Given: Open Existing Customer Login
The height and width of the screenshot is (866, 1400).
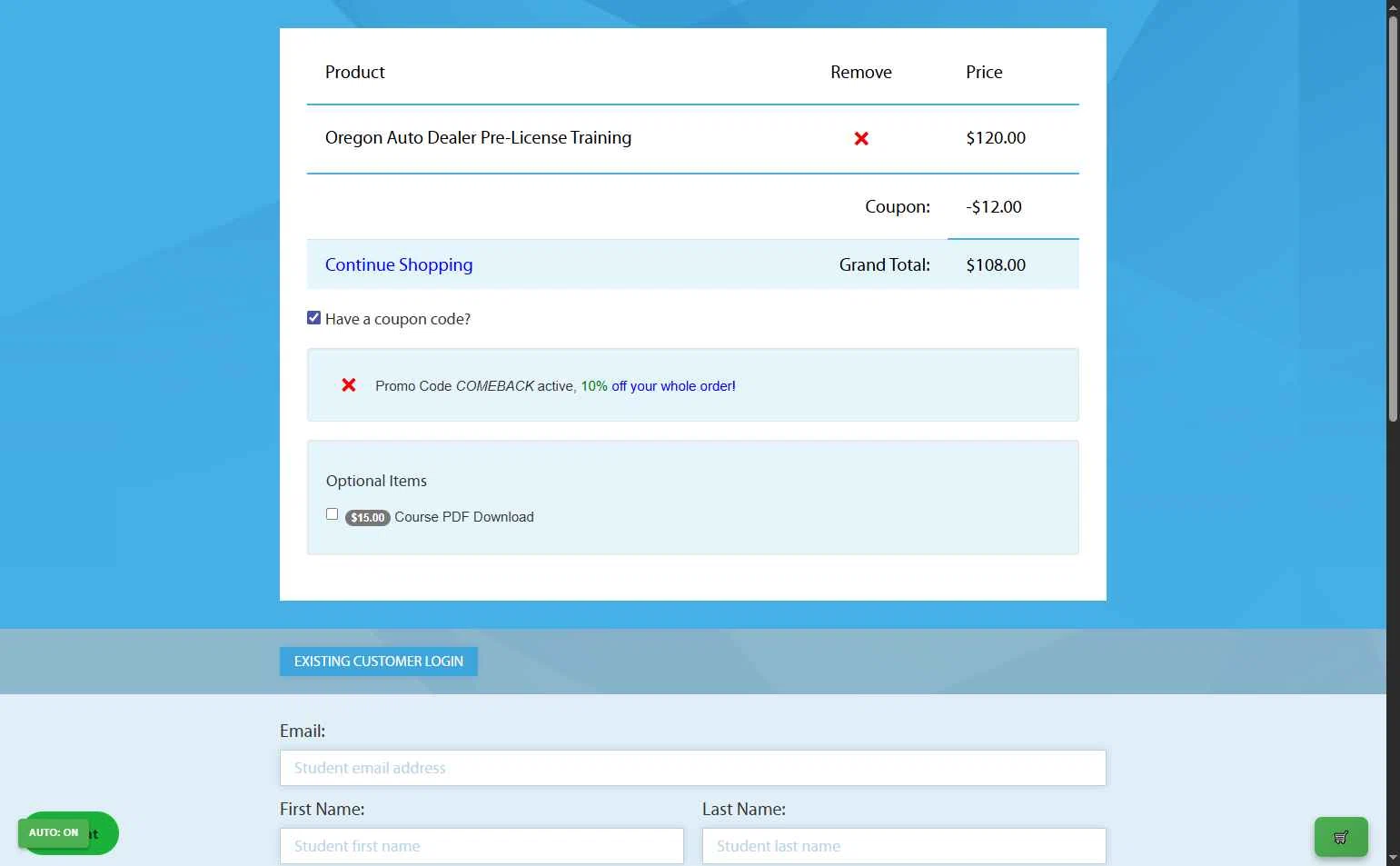Looking at the screenshot, I should click(379, 662).
